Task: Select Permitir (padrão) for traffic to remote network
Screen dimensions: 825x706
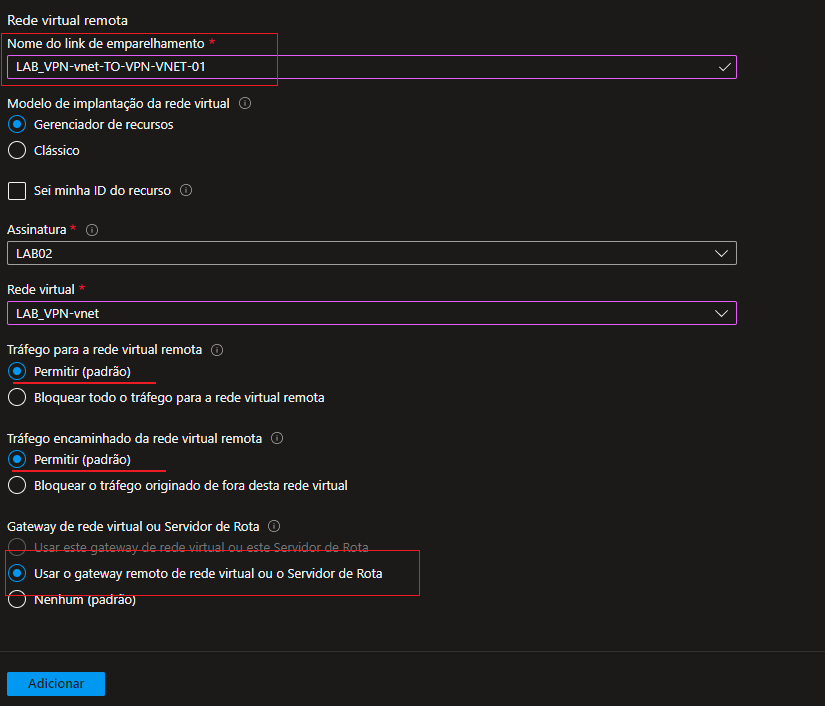Action: pyautogui.click(x=16, y=371)
